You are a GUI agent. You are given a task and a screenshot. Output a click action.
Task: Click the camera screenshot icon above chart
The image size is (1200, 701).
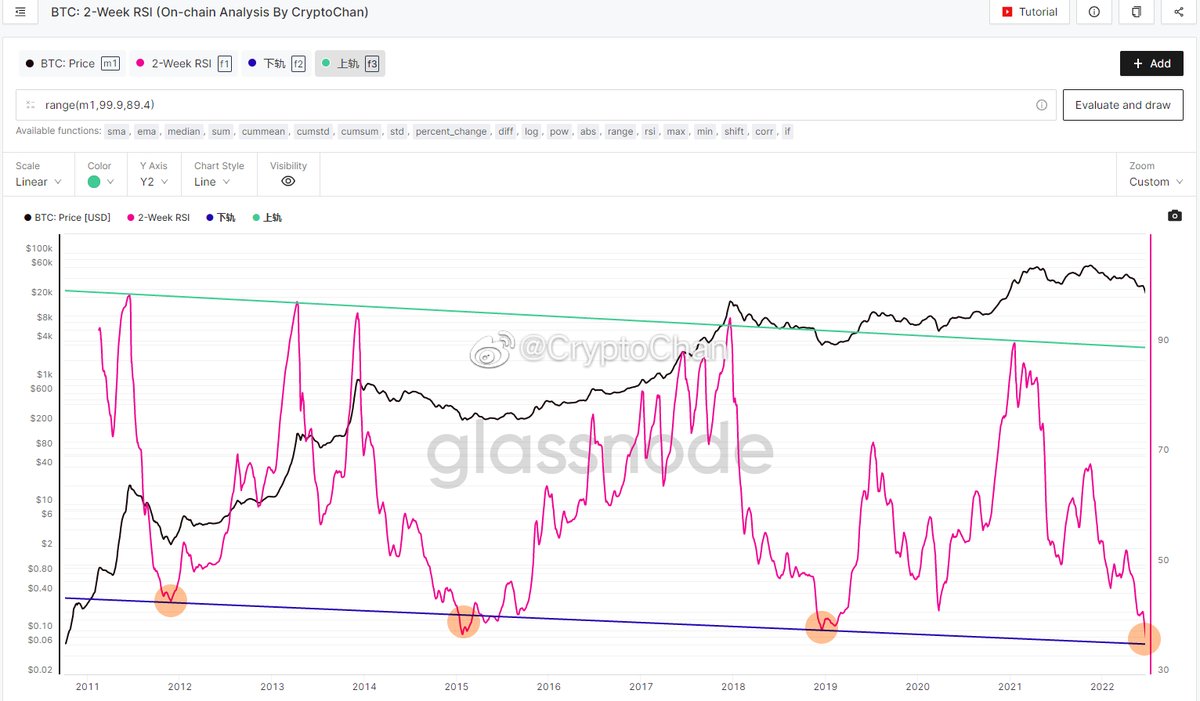[x=1175, y=216]
